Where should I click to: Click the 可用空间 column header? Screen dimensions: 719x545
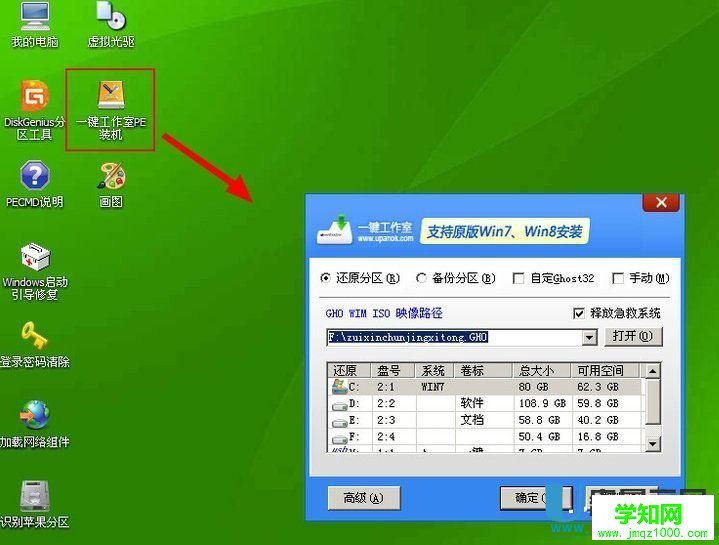[607, 370]
